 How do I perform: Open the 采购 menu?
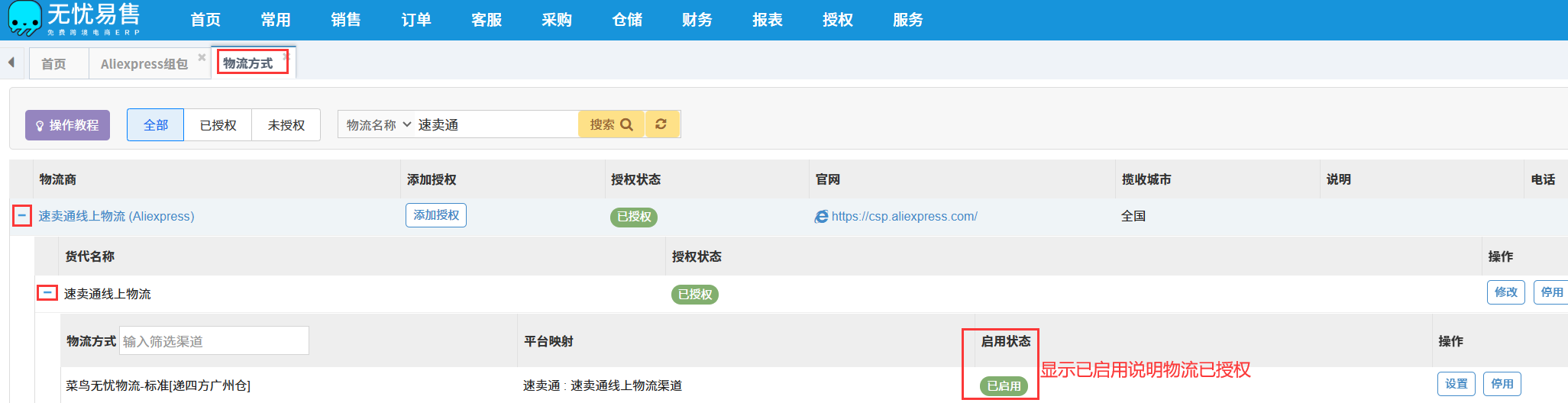tap(557, 20)
